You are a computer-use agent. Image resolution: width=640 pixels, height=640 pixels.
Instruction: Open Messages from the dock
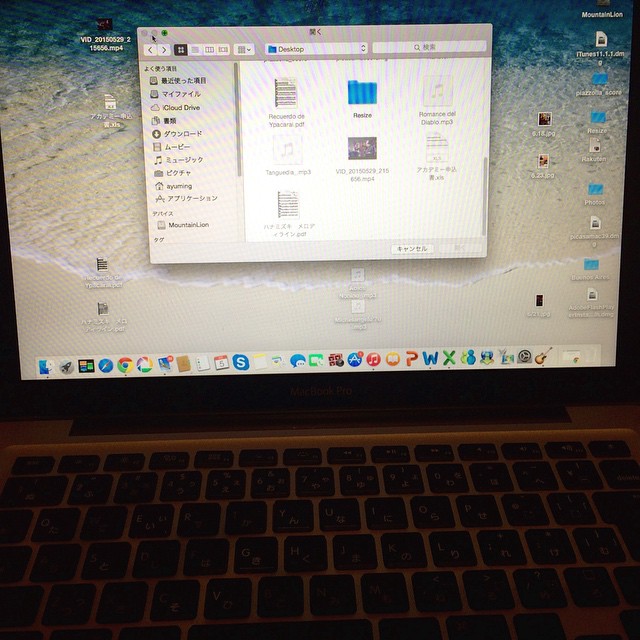click(x=298, y=361)
